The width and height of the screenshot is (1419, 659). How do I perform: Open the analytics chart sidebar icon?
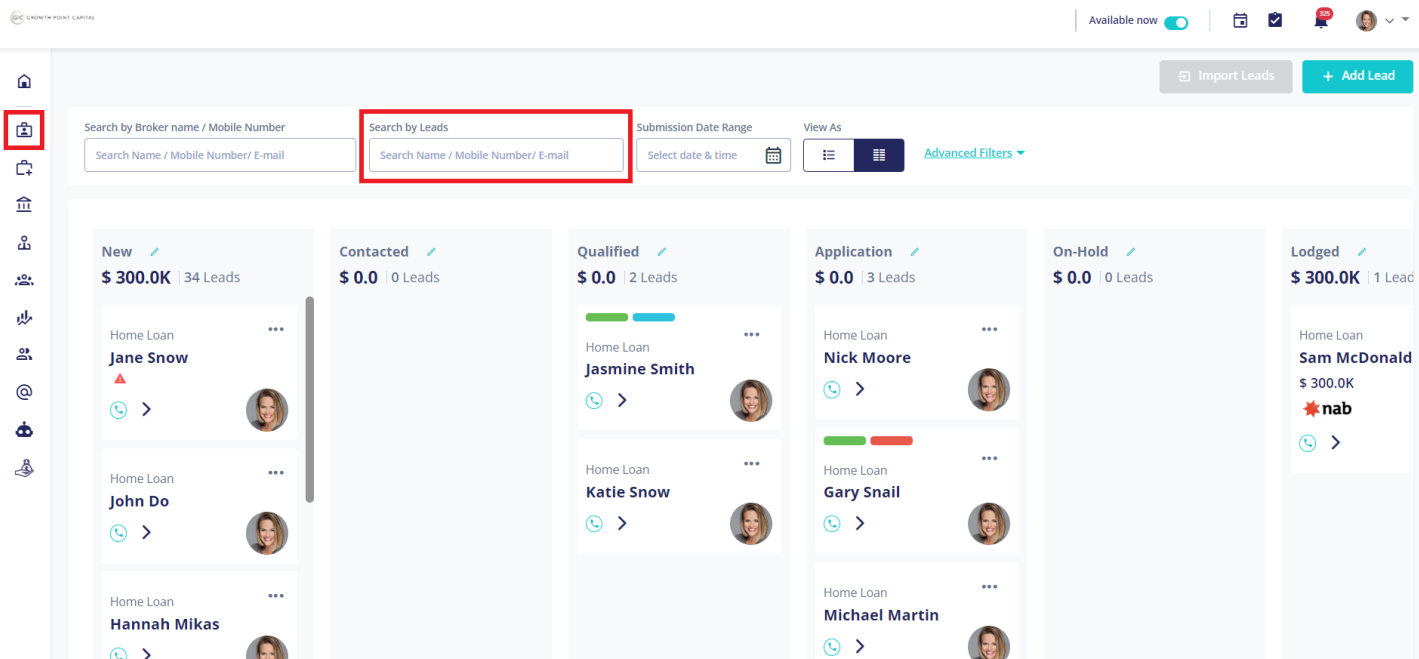[x=24, y=318]
